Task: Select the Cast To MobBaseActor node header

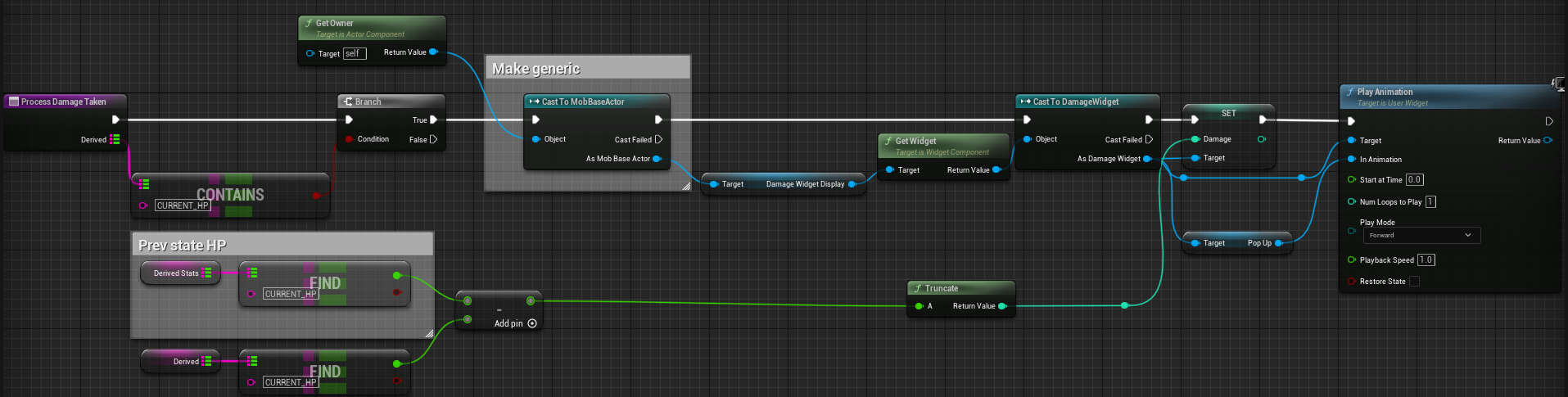Action: (596, 102)
